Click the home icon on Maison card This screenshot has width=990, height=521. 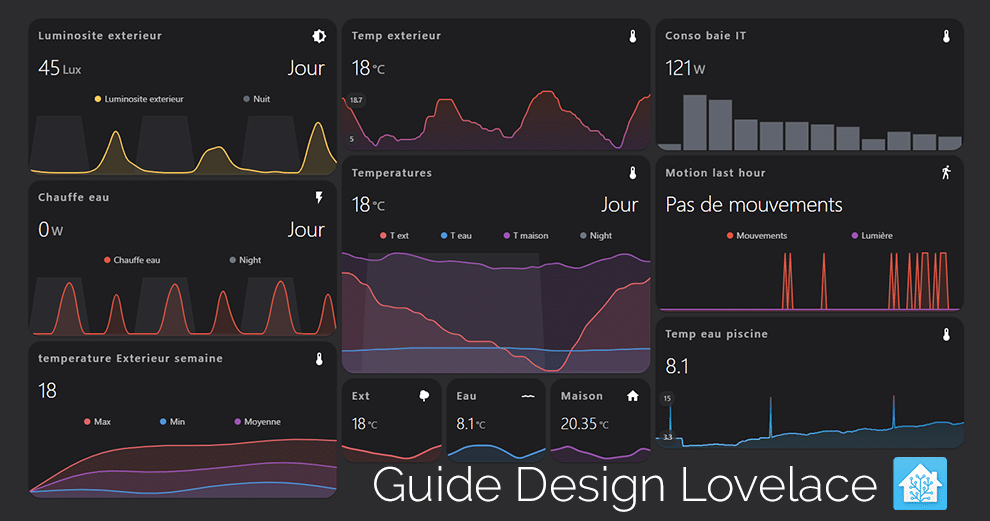[x=633, y=396]
